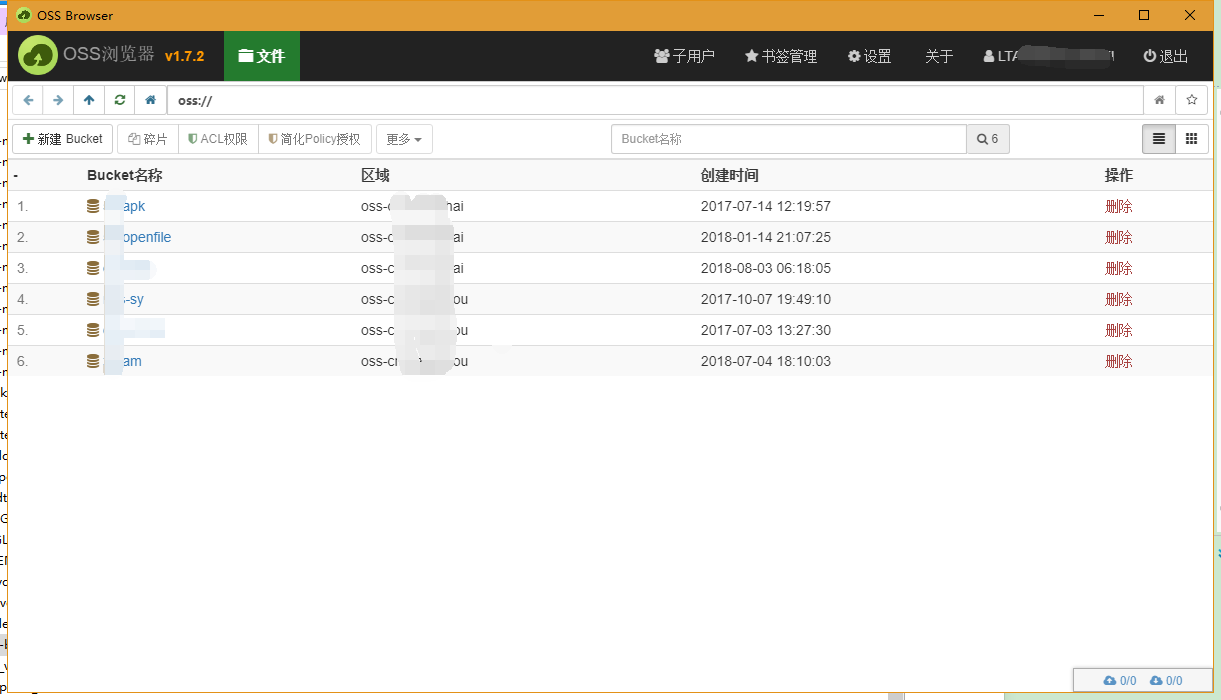Delete the bucket in row 1
This screenshot has width=1221, height=700.
(1118, 206)
